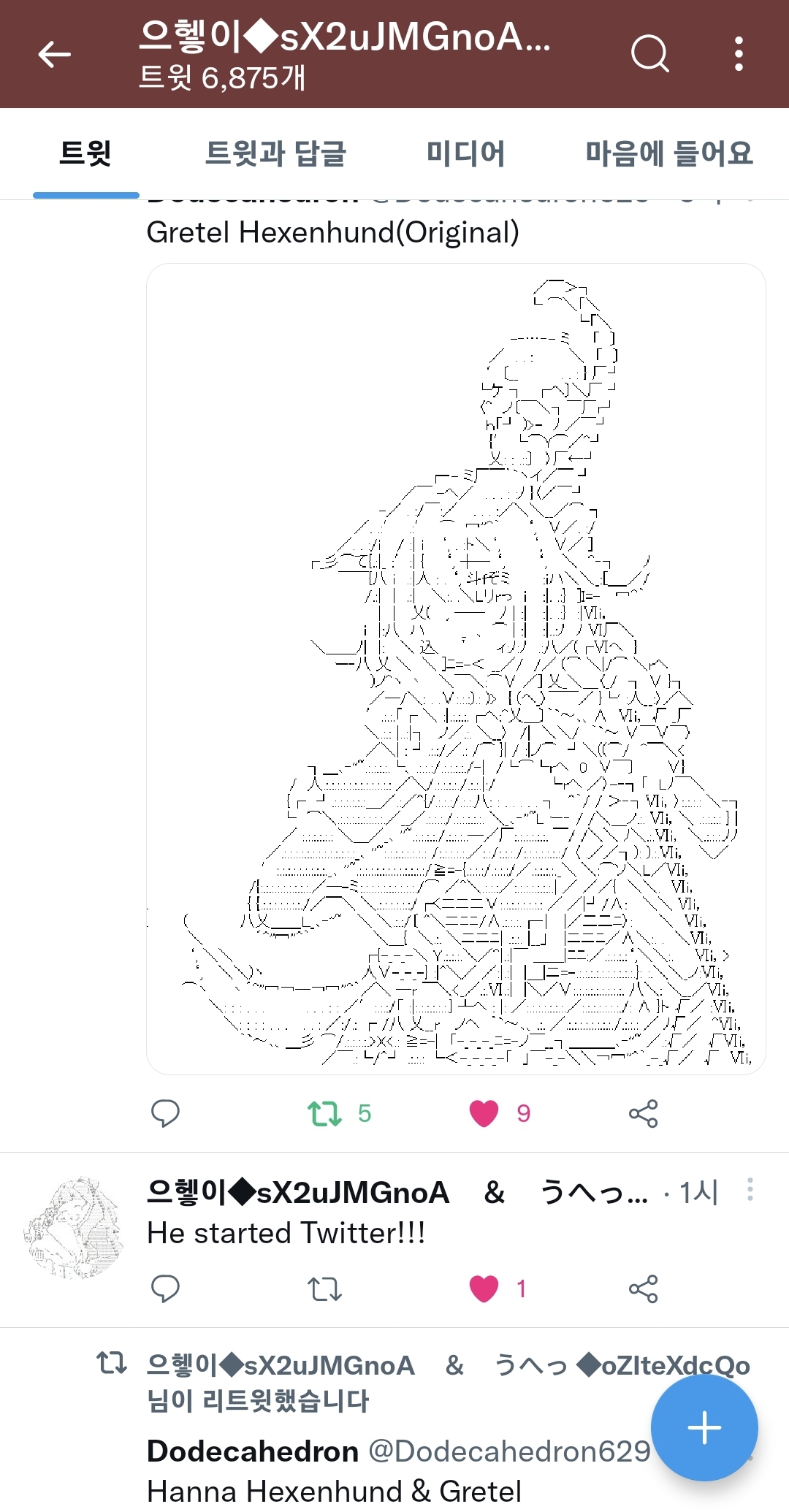The width and height of the screenshot is (789, 1512).
Task: Open profile avatar beside "He started Twitter!!!"
Action: pyautogui.click(x=74, y=1227)
